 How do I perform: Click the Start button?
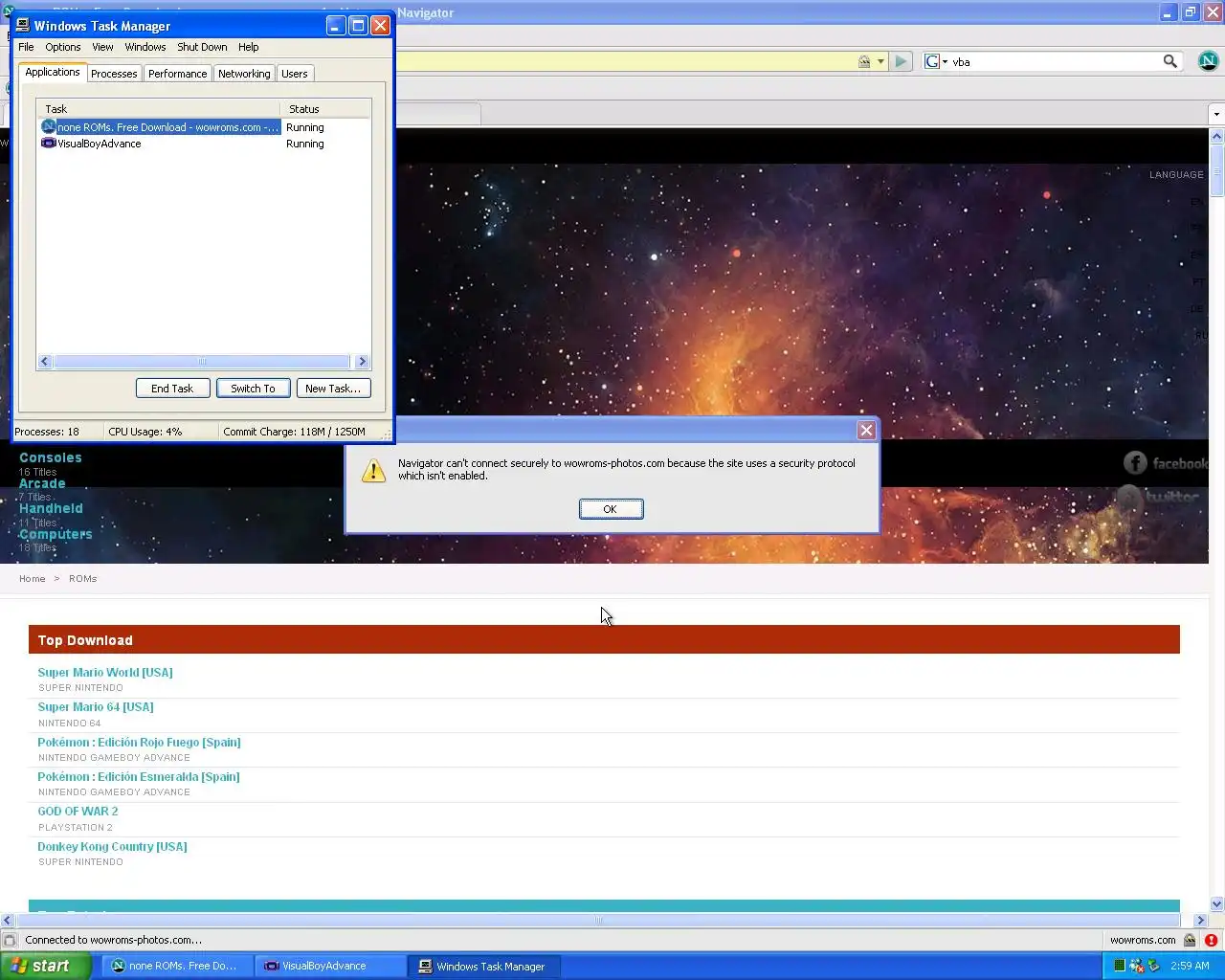45,966
